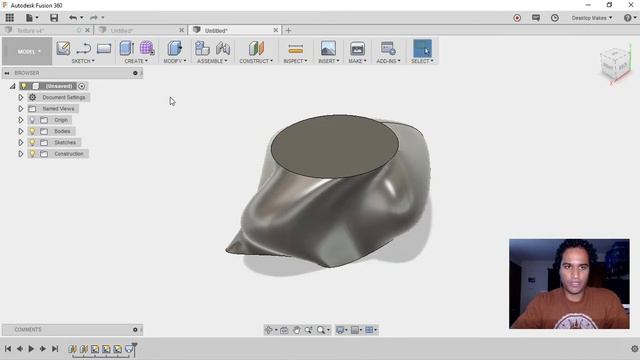The width and height of the screenshot is (640, 360).
Task: Toggle the root component light bulb
Action: pos(24,86)
